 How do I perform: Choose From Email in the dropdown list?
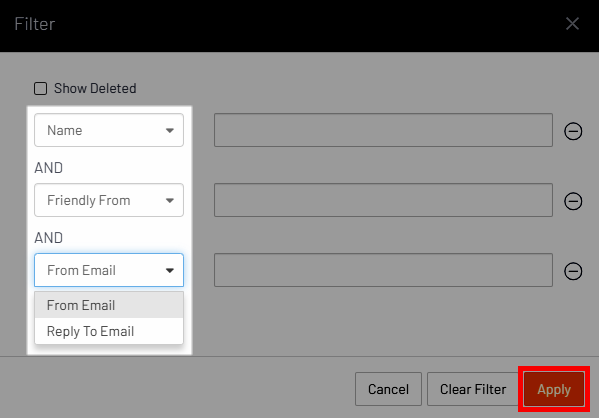point(109,305)
